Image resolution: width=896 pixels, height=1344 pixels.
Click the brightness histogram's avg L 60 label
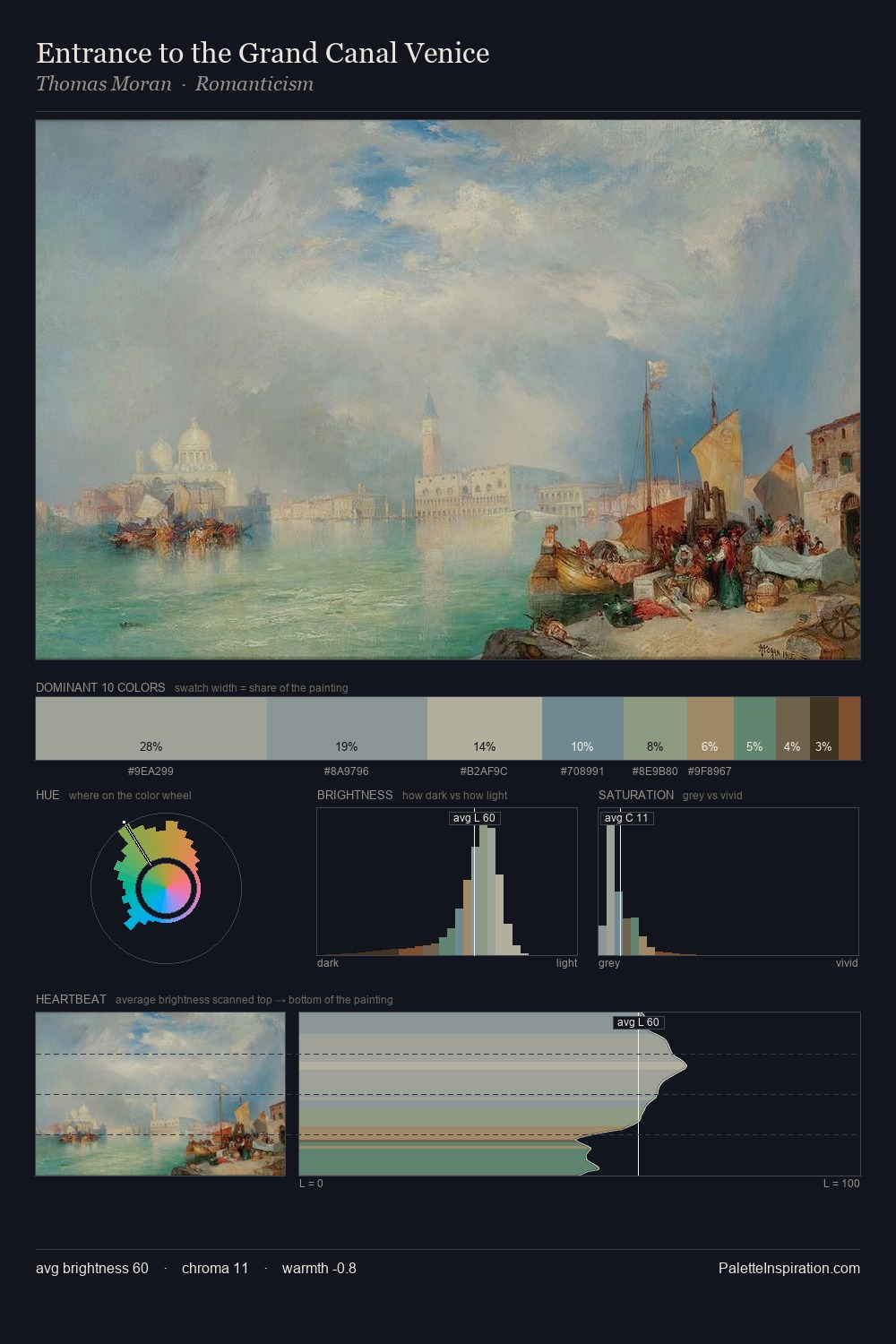click(x=474, y=818)
